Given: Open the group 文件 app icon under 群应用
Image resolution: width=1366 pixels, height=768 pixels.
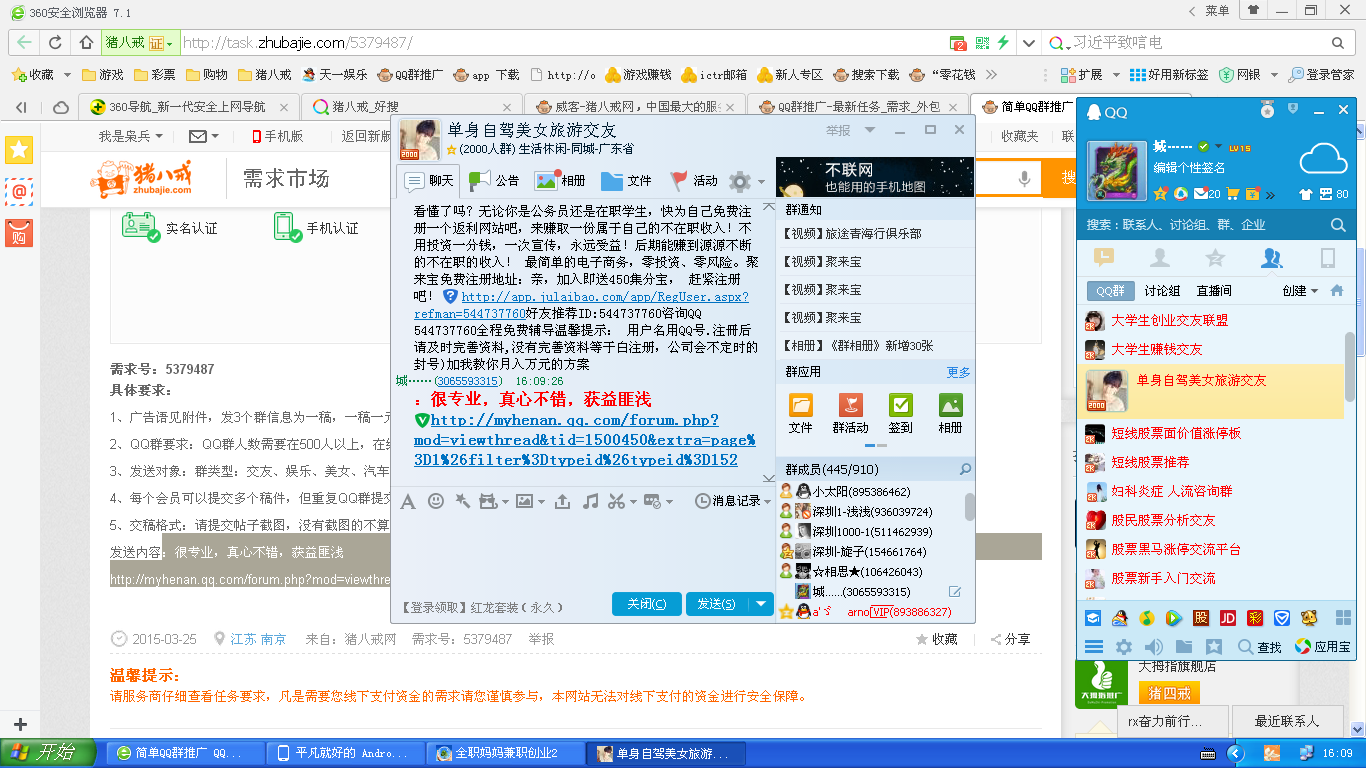Looking at the screenshot, I should (x=801, y=405).
